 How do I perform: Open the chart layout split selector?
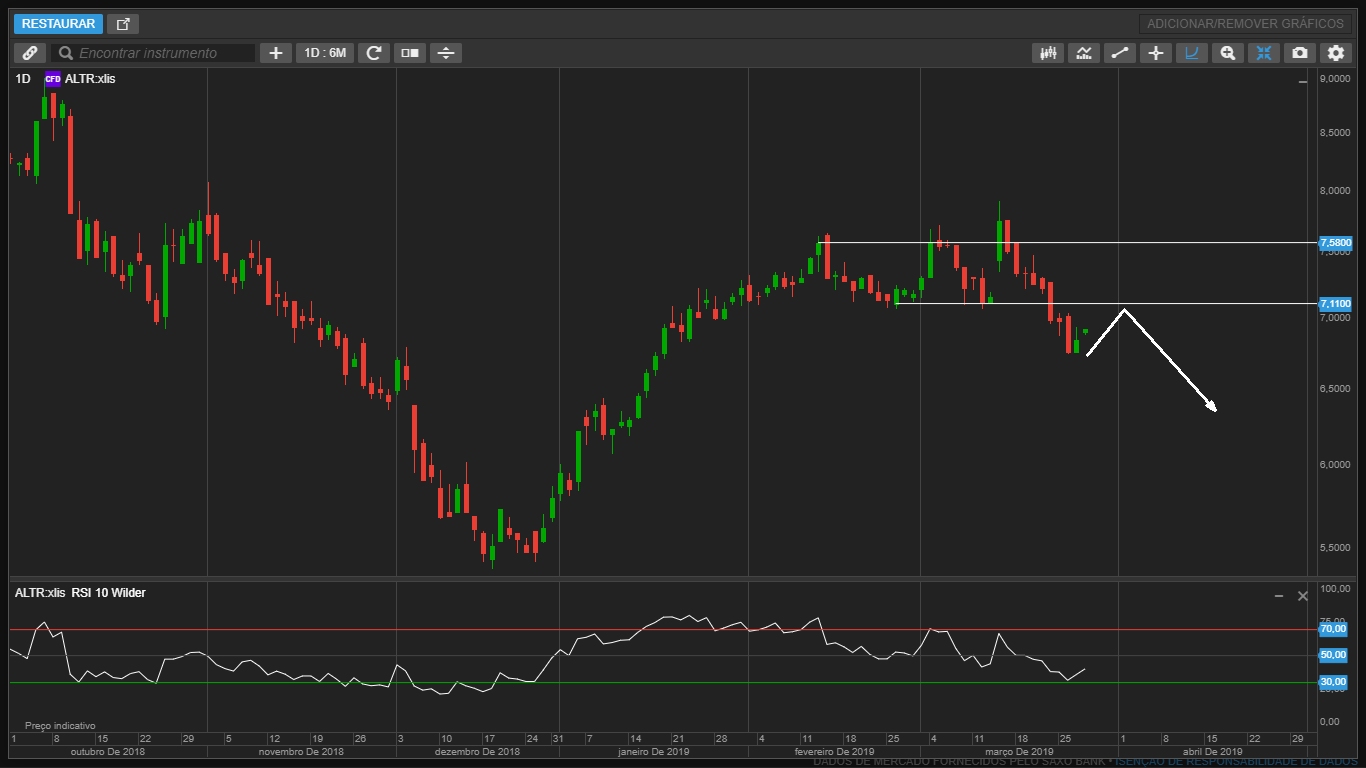pos(410,53)
